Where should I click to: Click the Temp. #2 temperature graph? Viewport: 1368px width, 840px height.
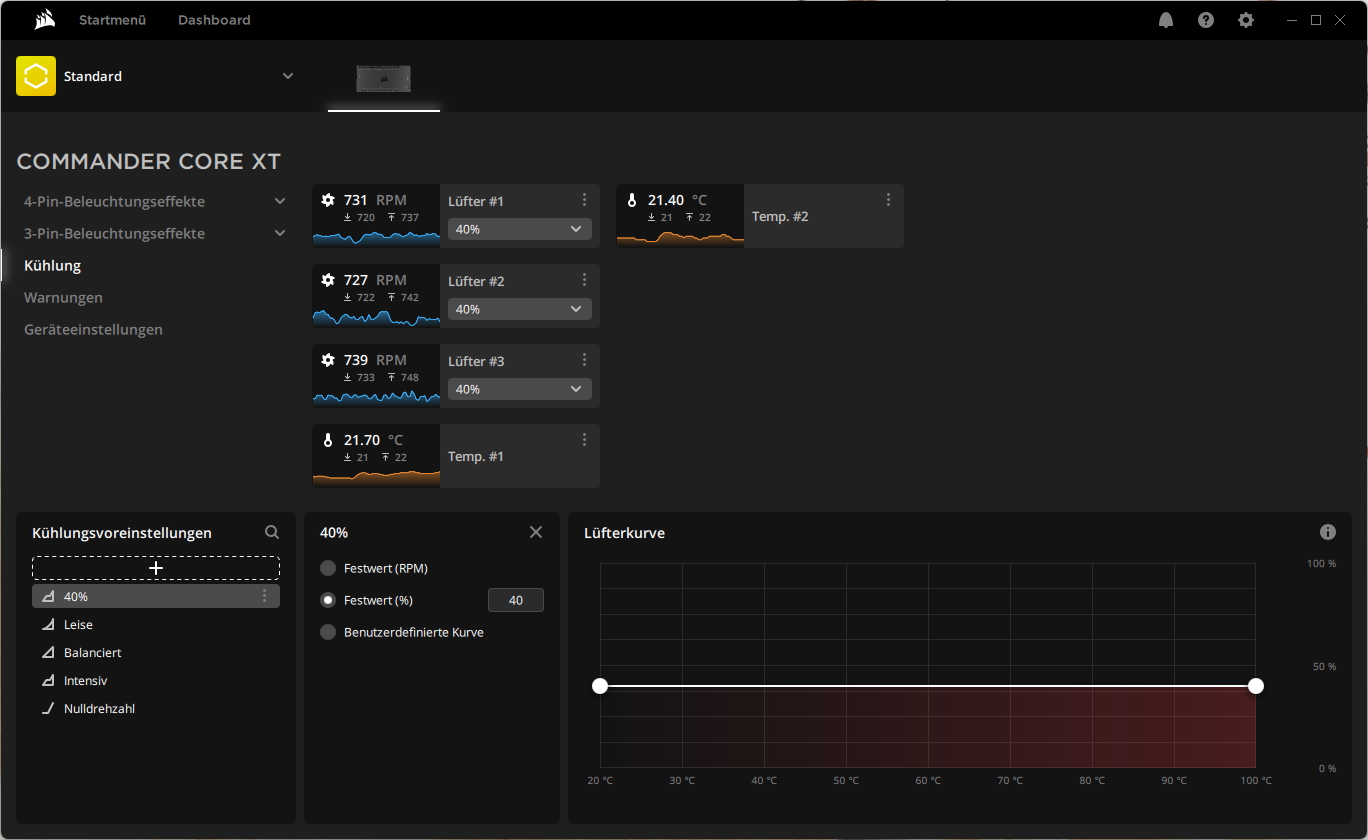click(680, 237)
